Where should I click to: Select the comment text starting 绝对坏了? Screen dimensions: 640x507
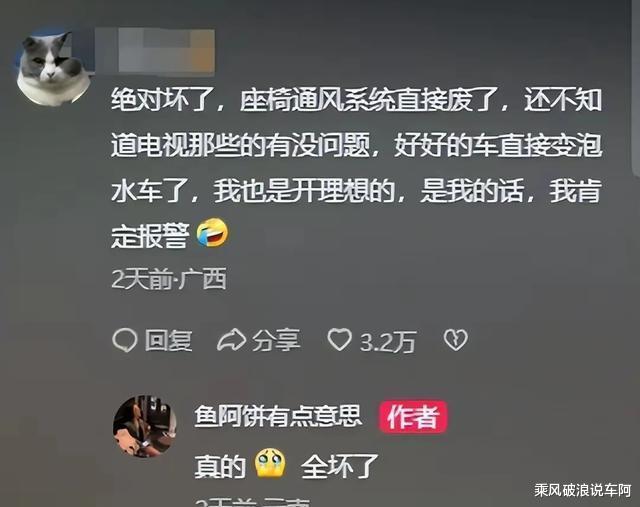(356, 167)
